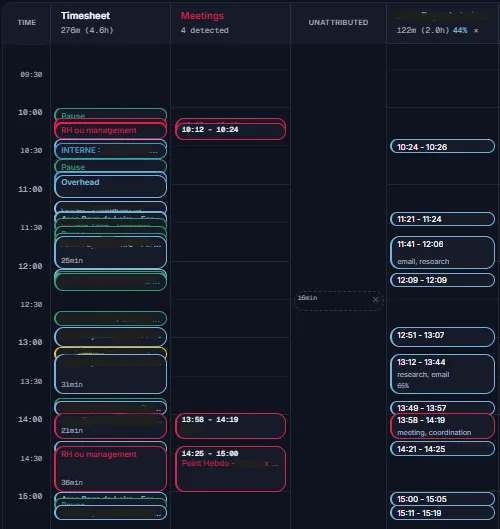Open the 13:12 - 13:44 research, email activity

442,374
